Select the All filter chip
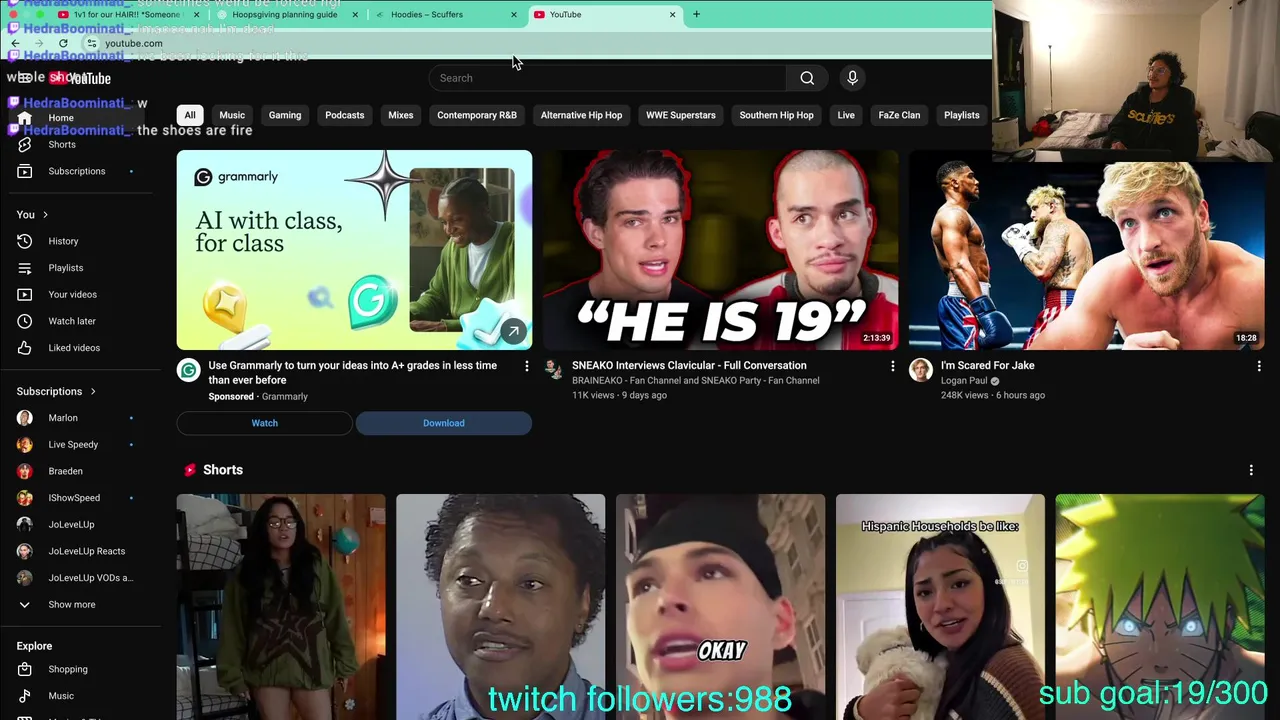Screen dimensions: 1280x720 tap(190, 115)
